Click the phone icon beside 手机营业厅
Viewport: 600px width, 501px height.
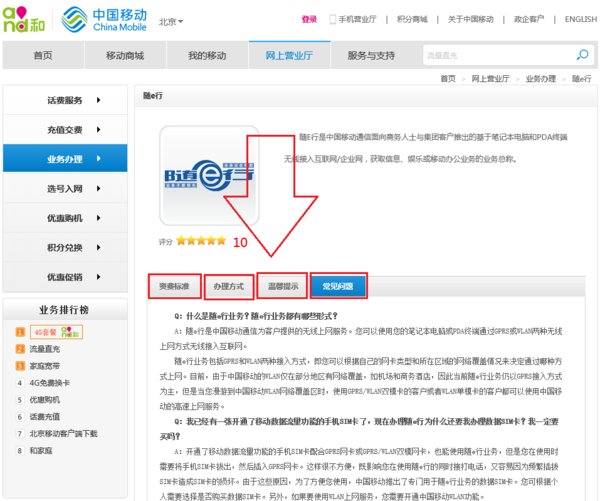coord(333,19)
